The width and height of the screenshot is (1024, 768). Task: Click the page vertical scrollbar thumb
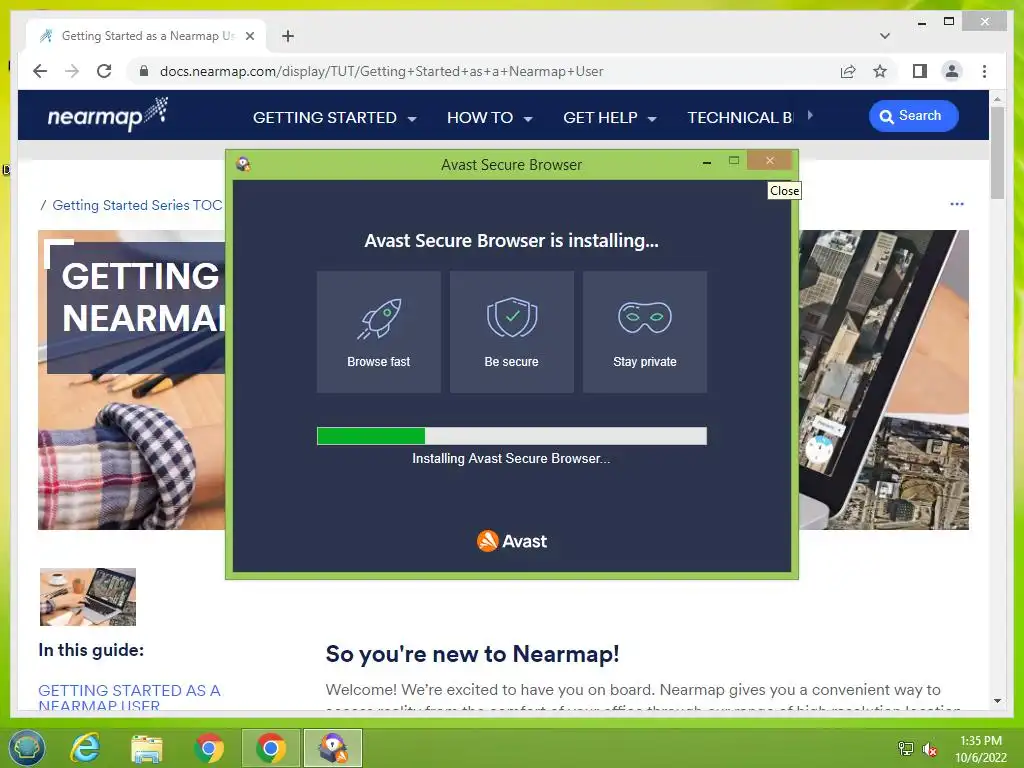coord(997,153)
